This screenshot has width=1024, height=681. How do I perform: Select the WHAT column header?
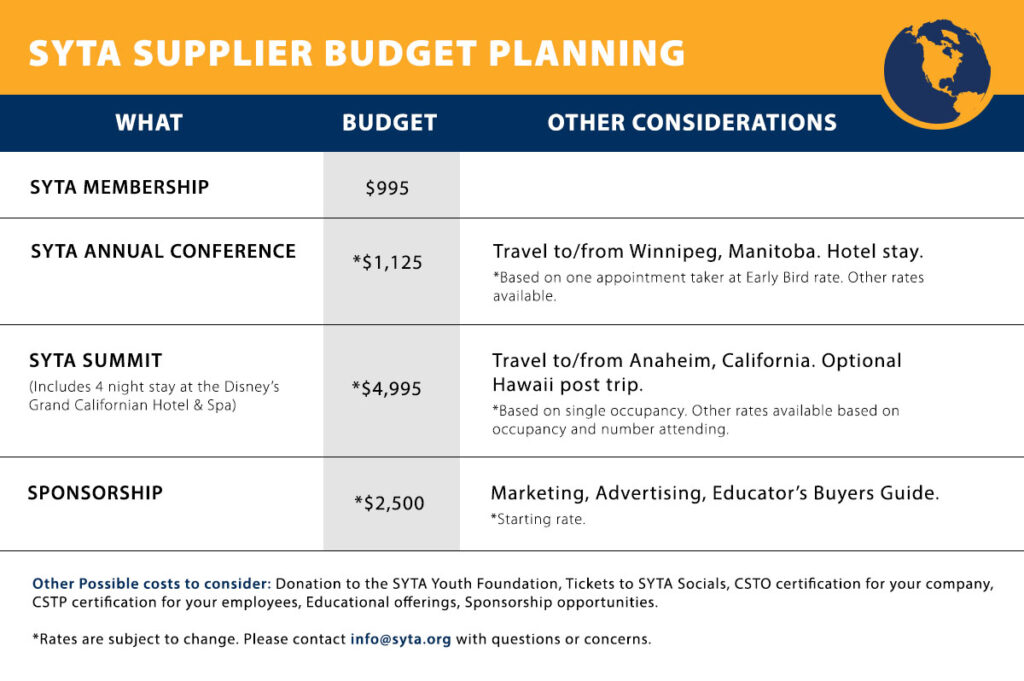click(149, 123)
